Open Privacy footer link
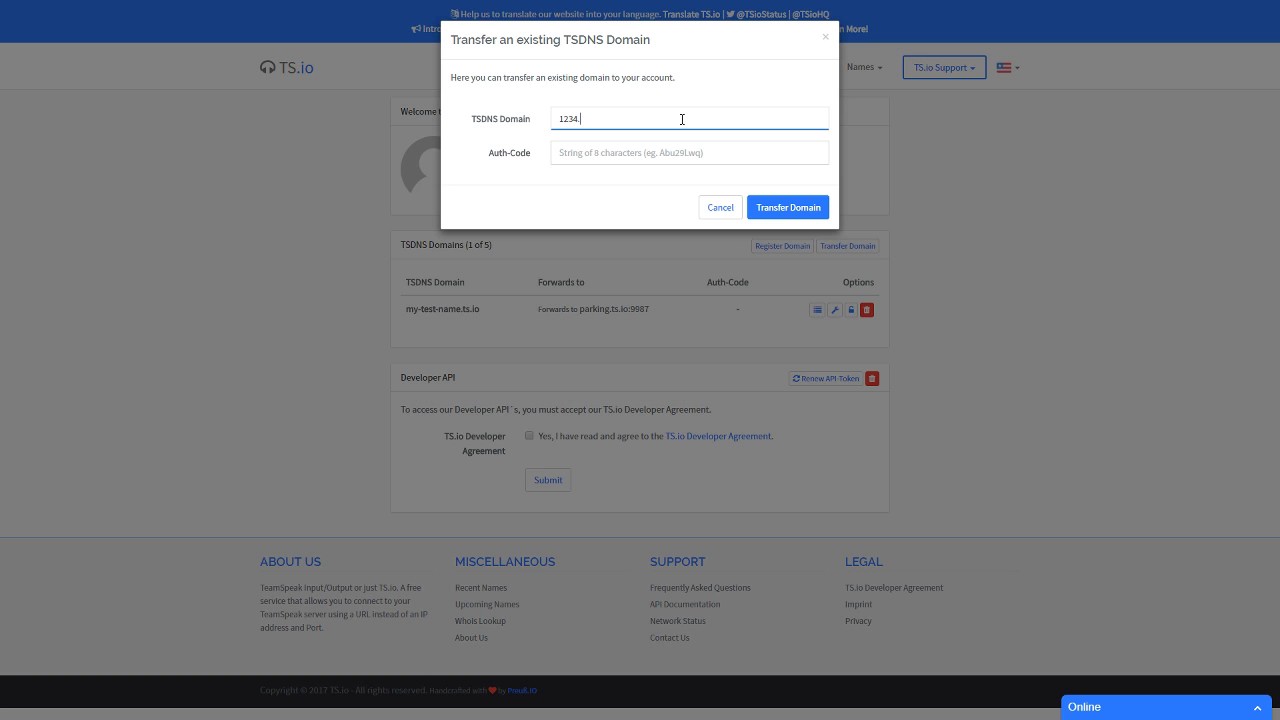 (x=858, y=621)
